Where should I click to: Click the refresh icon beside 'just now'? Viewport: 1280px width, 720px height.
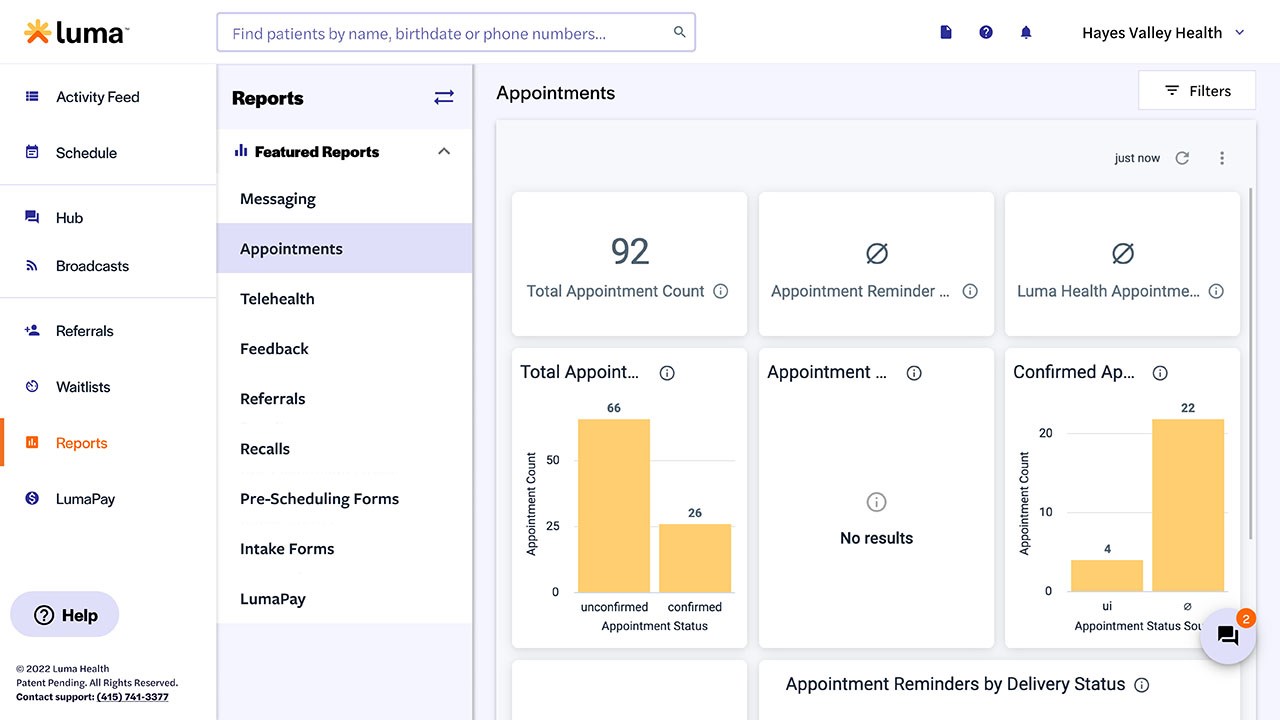(x=1182, y=158)
